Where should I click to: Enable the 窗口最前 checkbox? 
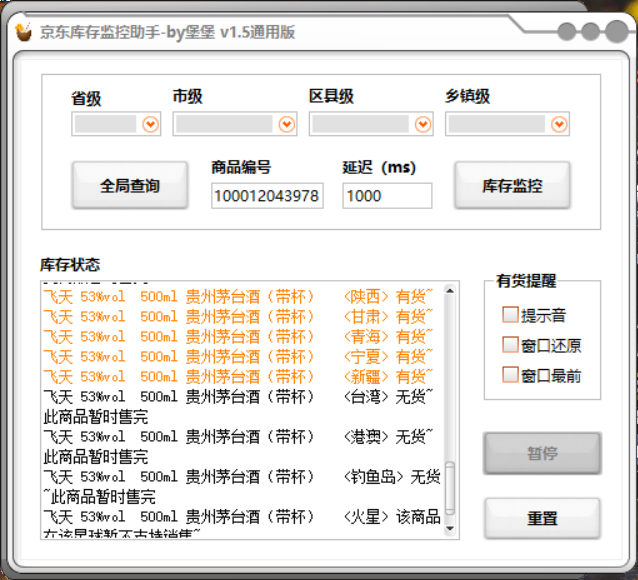click(x=510, y=375)
